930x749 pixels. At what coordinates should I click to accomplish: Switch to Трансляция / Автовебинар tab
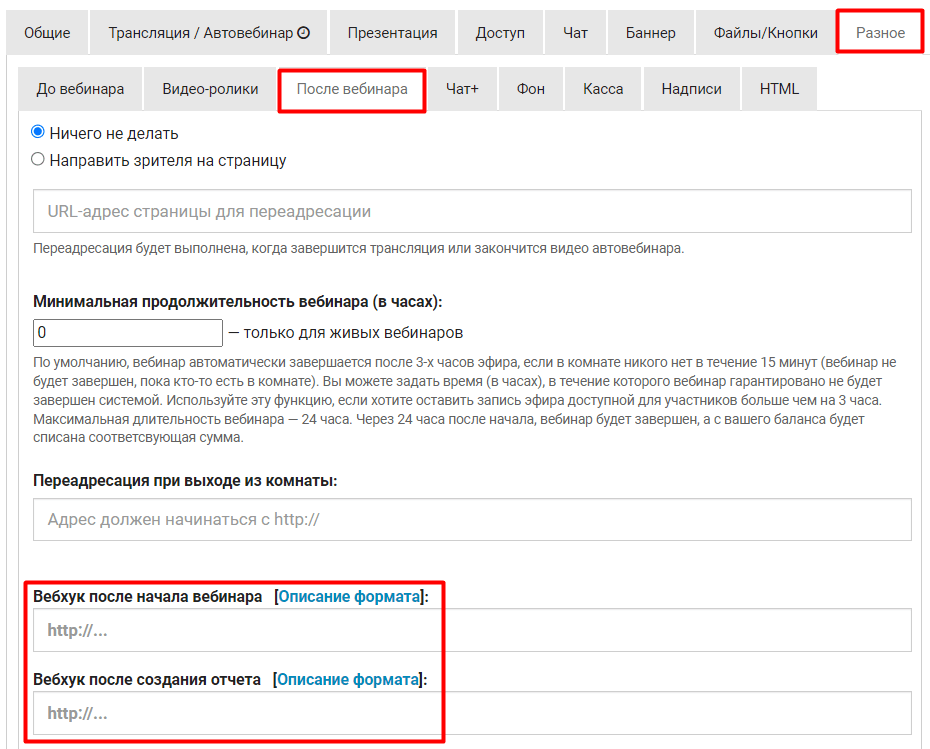[209, 33]
